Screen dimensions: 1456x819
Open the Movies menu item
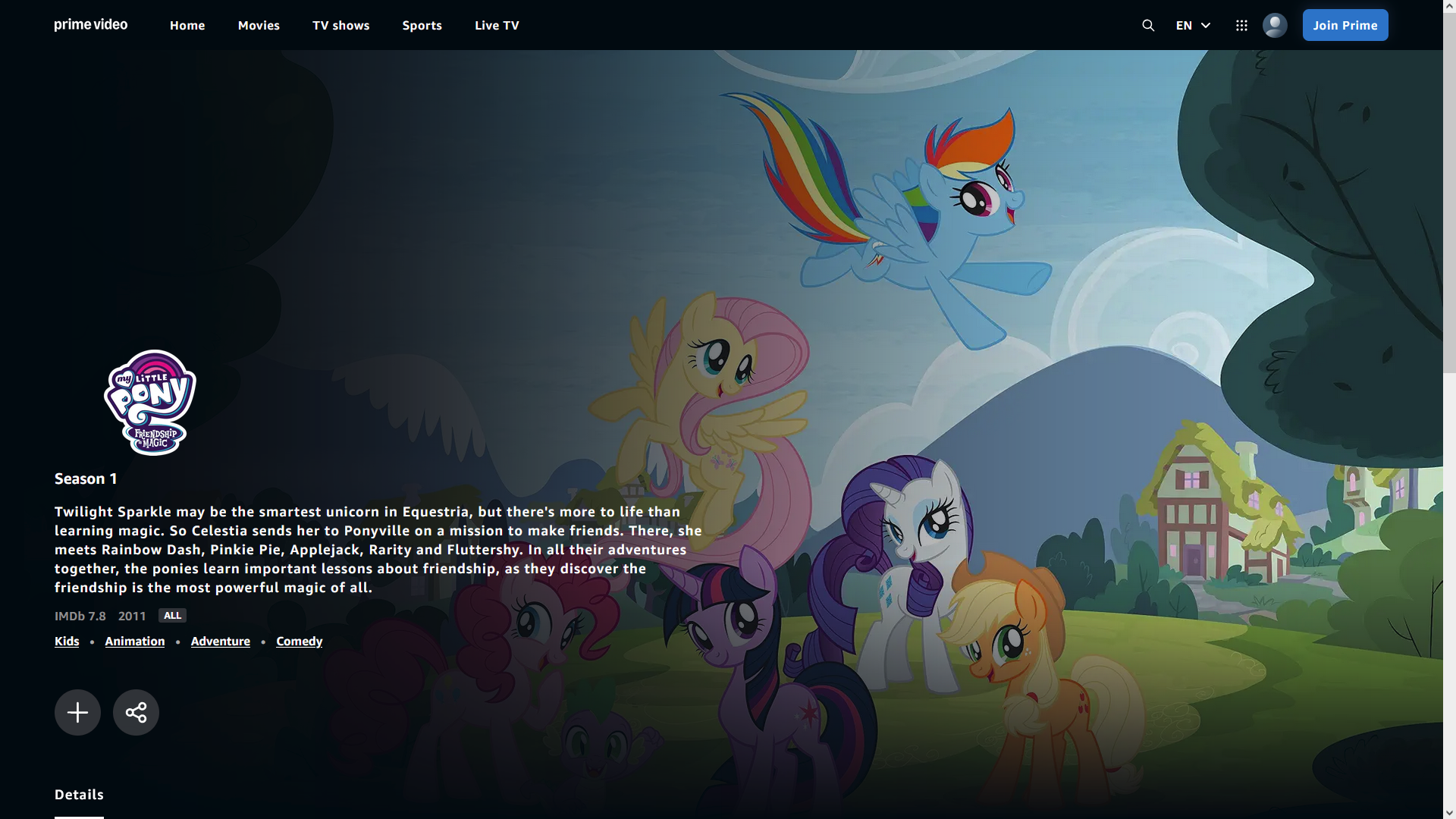[x=259, y=25]
